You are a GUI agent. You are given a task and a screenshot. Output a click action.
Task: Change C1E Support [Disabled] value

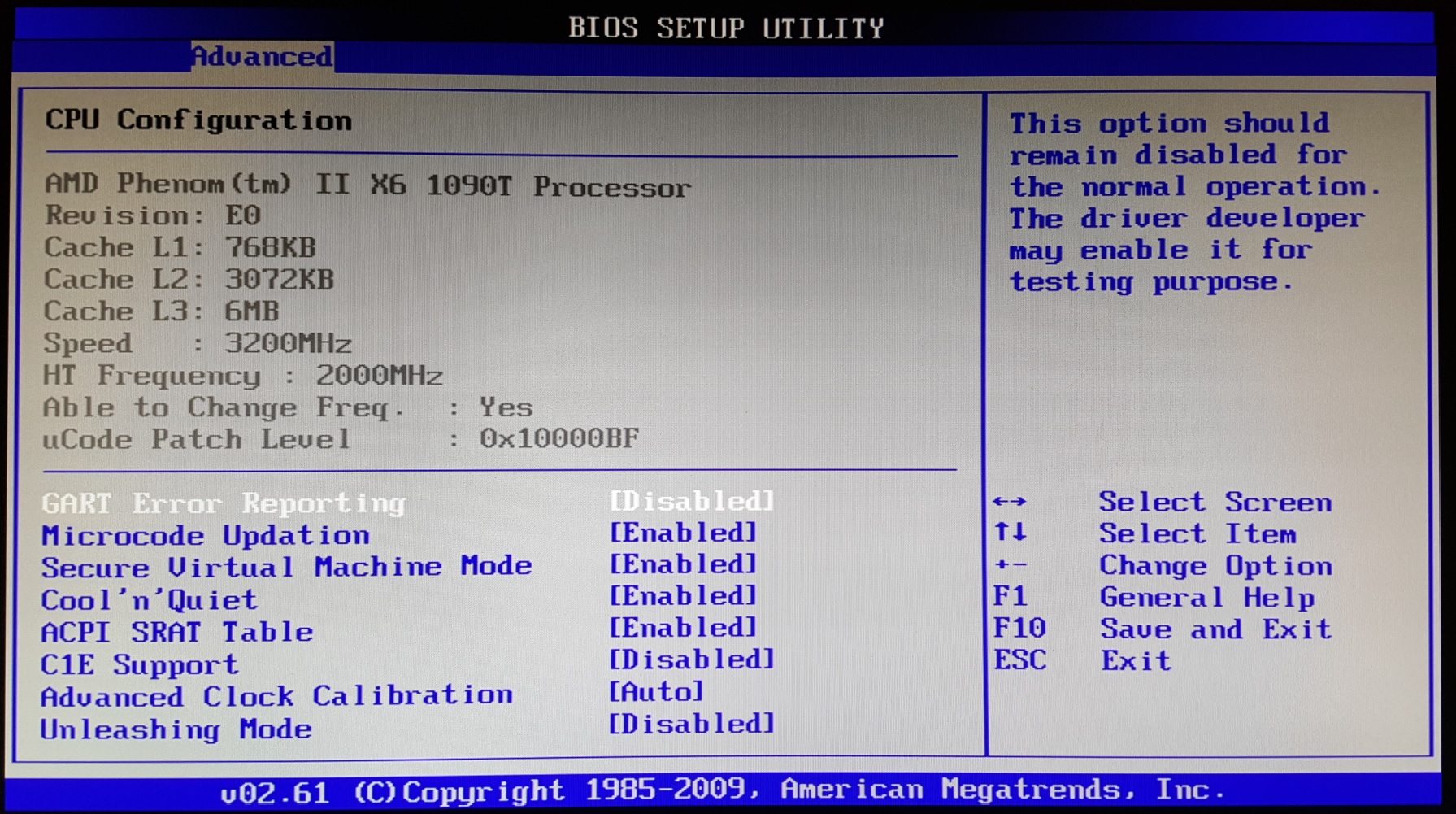point(692,659)
